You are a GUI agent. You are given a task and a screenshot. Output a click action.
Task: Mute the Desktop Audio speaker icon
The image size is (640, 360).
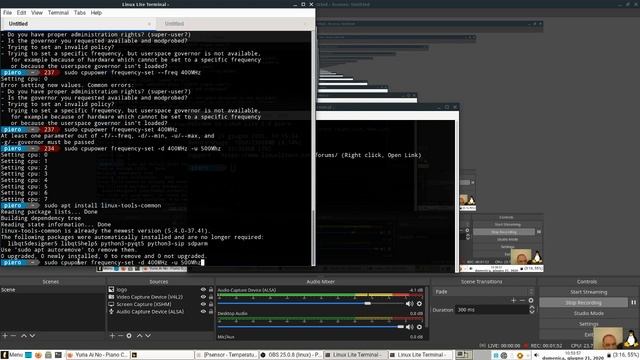(x=409, y=327)
